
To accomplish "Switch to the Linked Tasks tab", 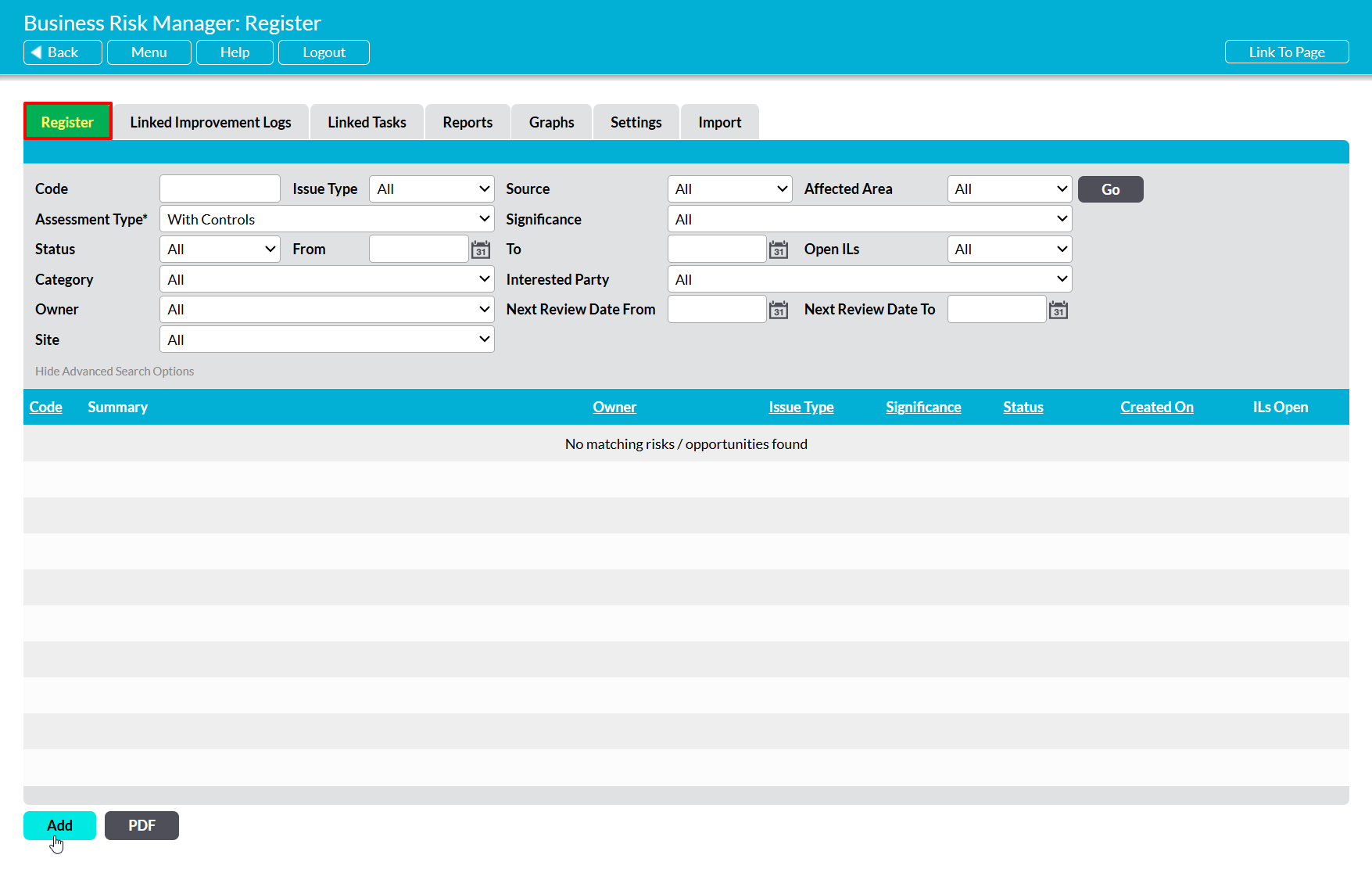I will [x=367, y=122].
